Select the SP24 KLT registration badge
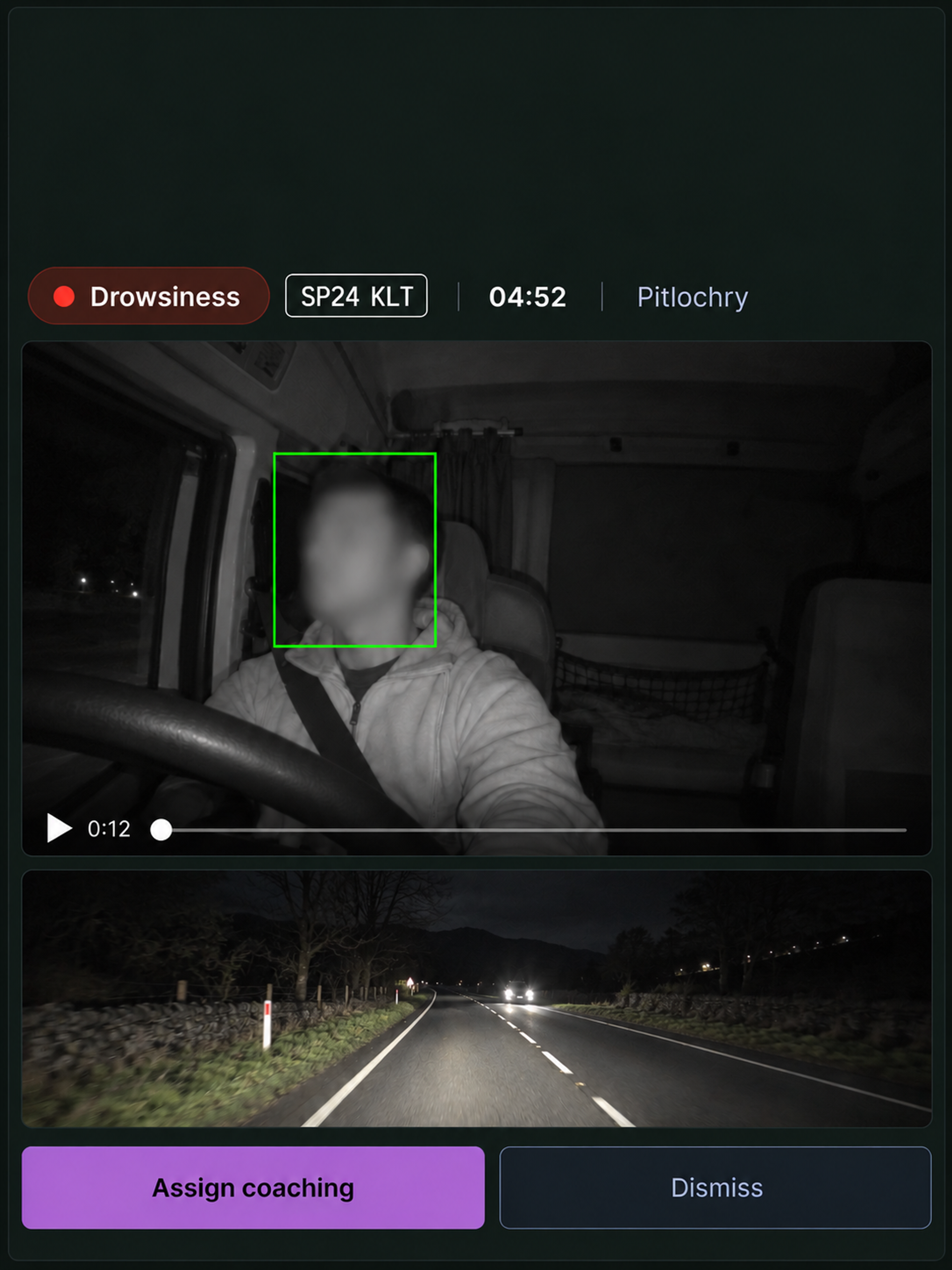 (x=356, y=296)
